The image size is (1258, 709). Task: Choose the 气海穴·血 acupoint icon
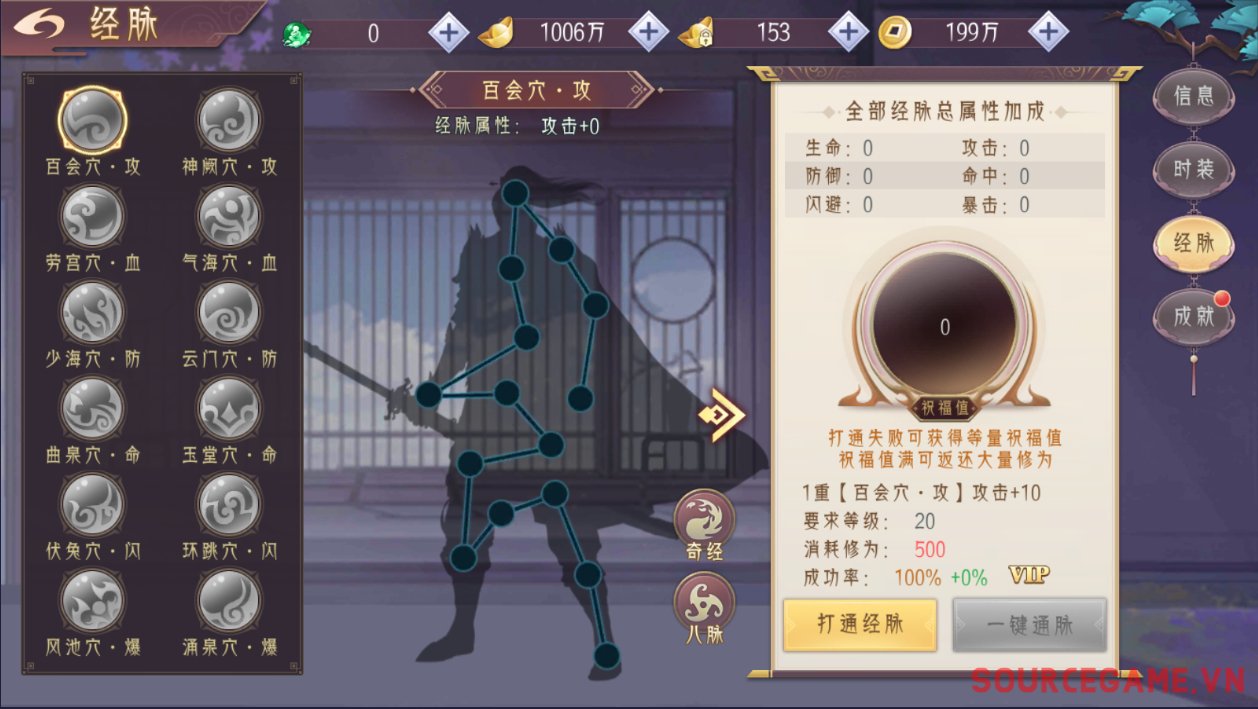coord(229,216)
